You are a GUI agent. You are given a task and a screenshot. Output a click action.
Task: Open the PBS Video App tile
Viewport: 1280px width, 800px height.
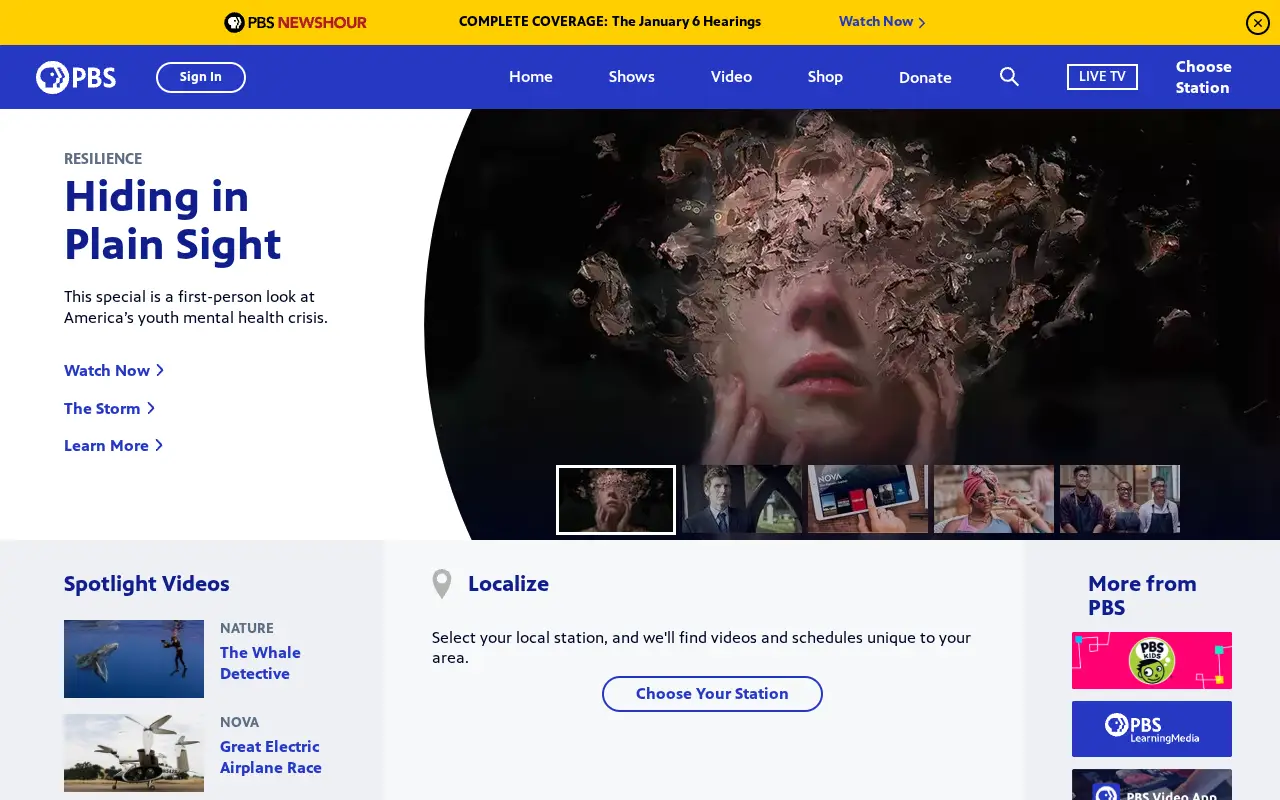click(1152, 785)
